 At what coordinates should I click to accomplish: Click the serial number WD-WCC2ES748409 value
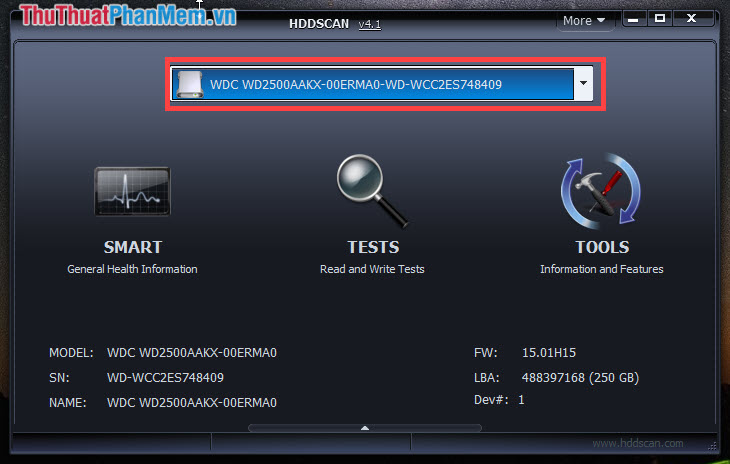click(165, 377)
